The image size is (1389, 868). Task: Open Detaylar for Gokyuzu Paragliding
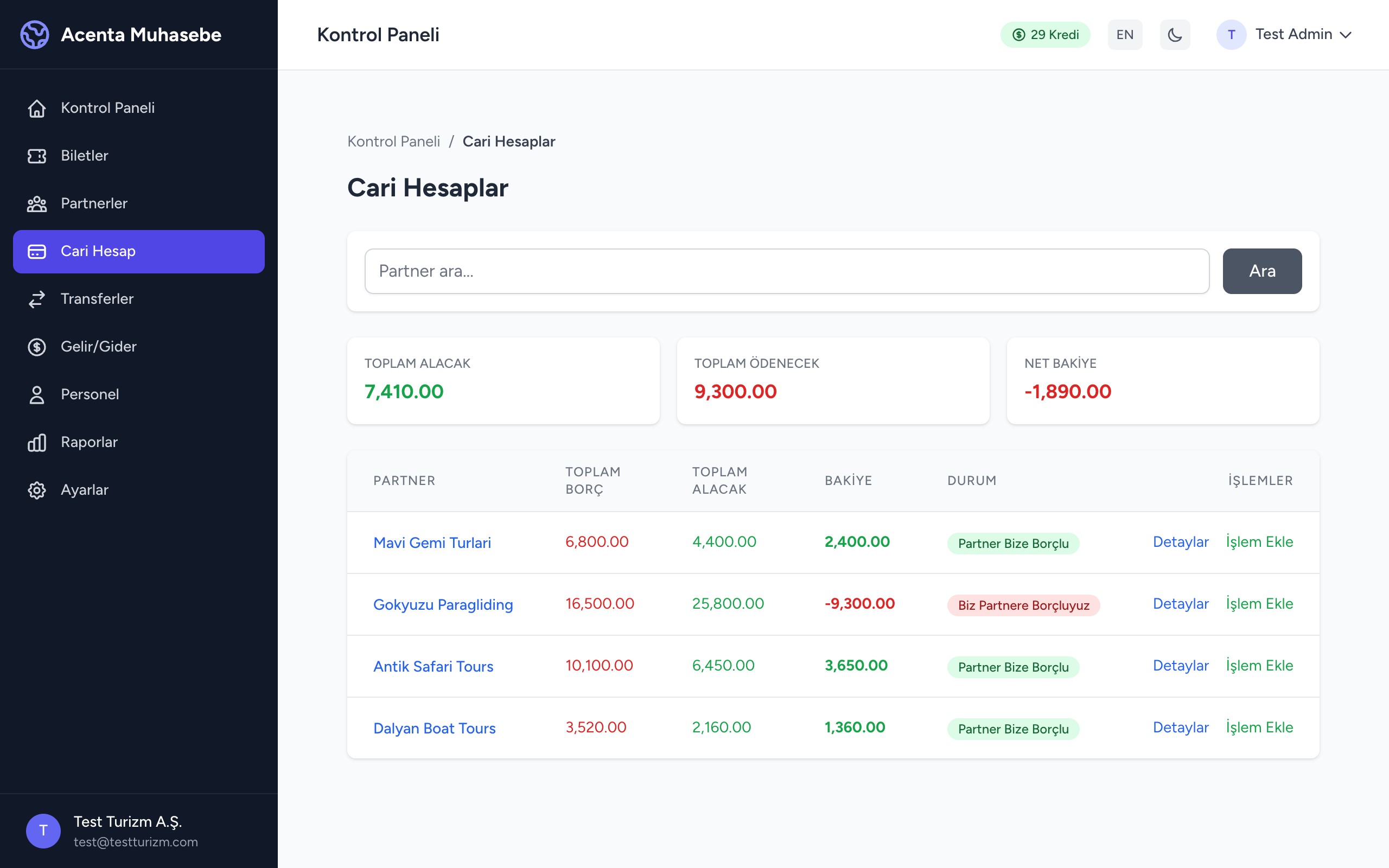click(x=1180, y=604)
